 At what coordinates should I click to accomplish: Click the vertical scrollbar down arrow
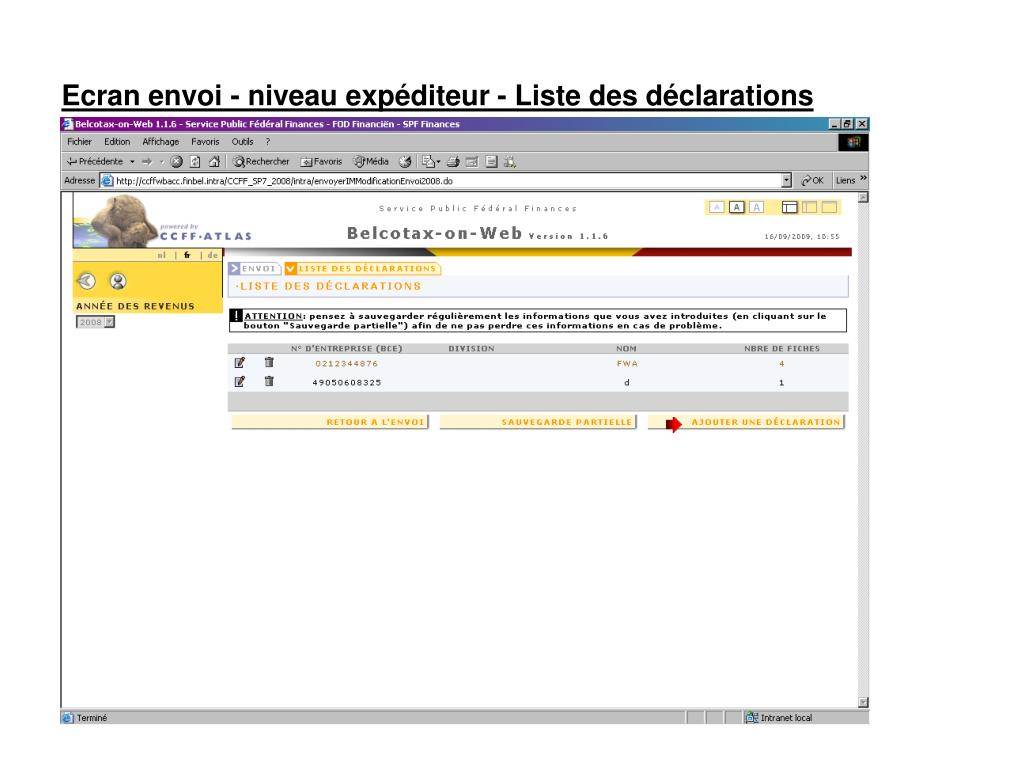coord(863,702)
